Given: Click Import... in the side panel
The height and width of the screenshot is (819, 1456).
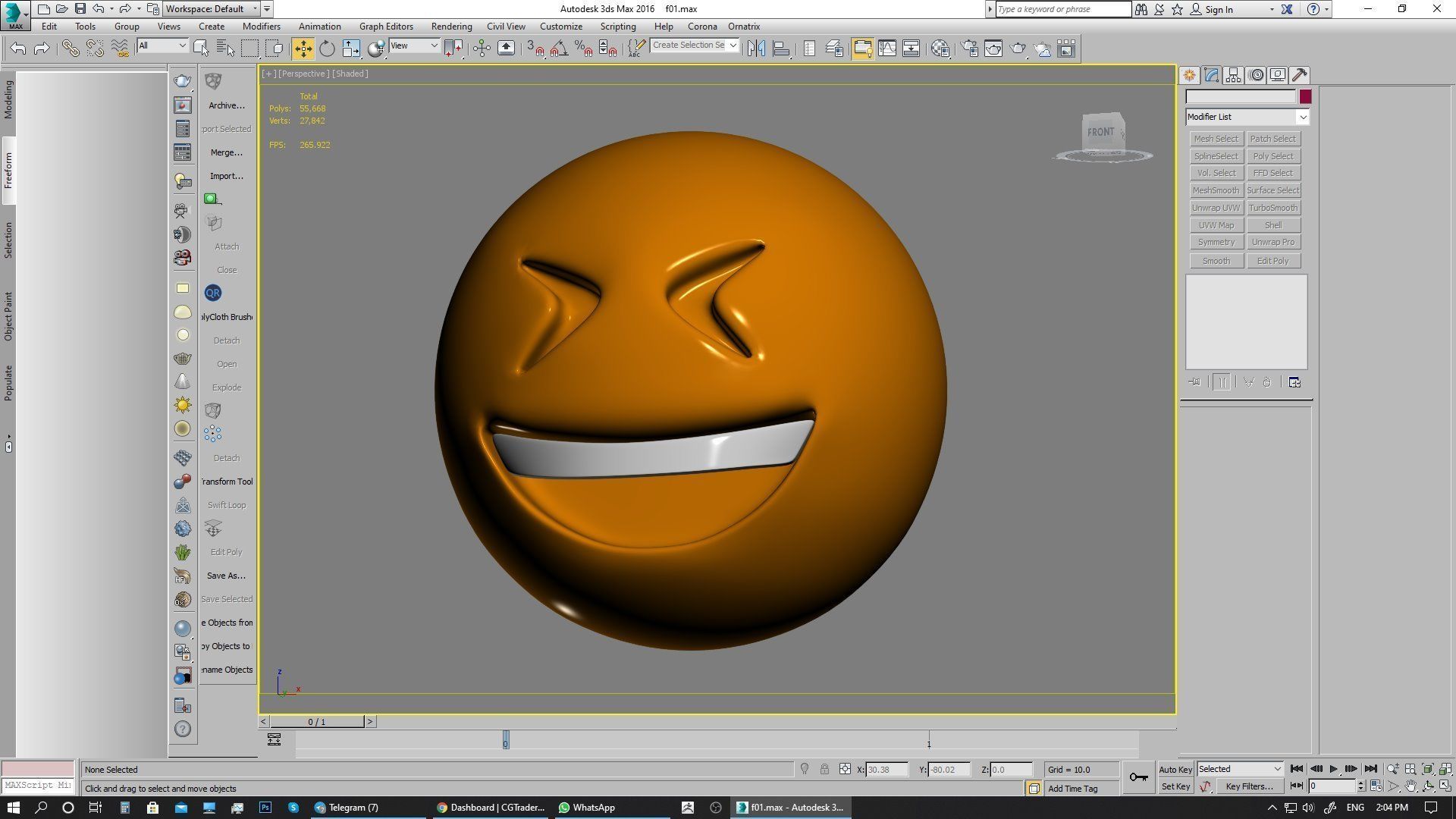Looking at the screenshot, I should tap(226, 176).
